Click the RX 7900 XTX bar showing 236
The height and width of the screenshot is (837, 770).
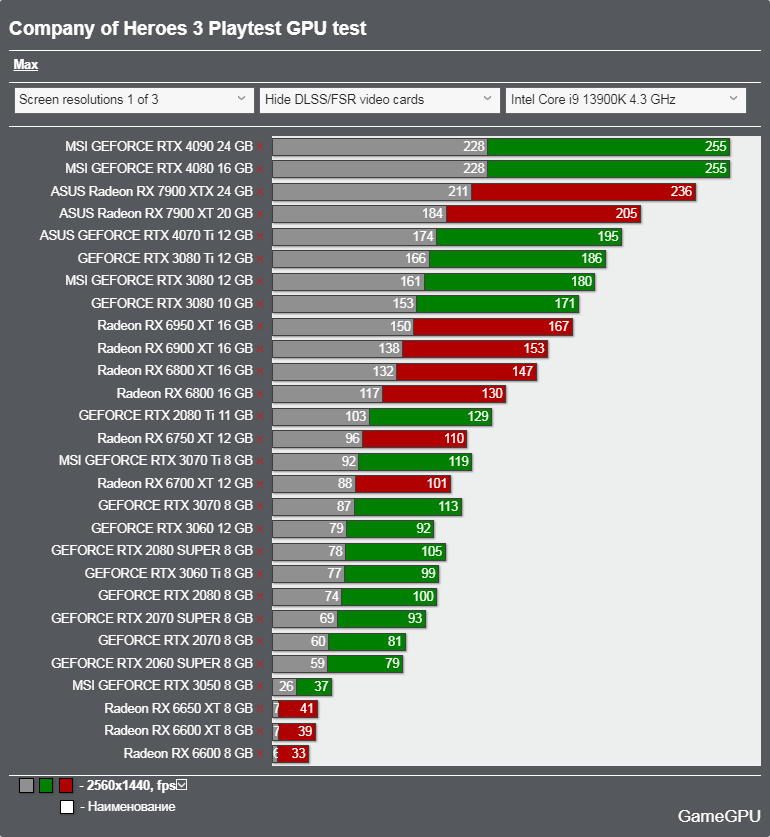[x=583, y=192]
